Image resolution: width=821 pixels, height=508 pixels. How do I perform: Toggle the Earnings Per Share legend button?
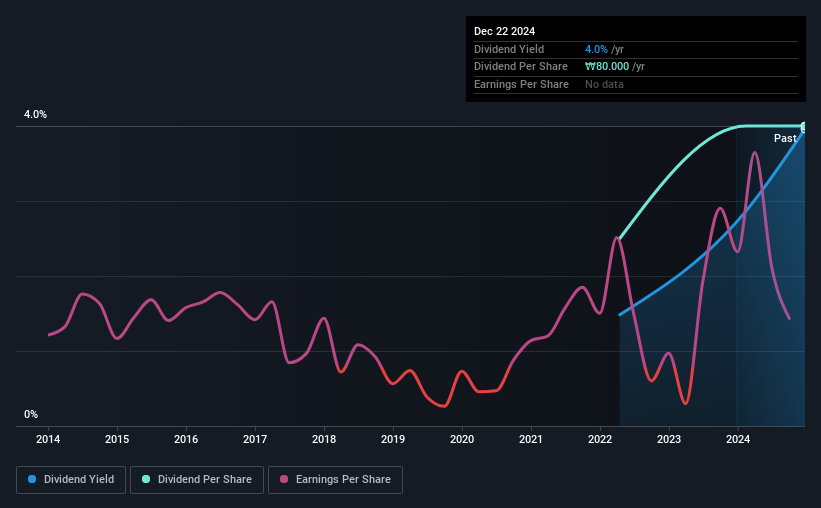335,480
